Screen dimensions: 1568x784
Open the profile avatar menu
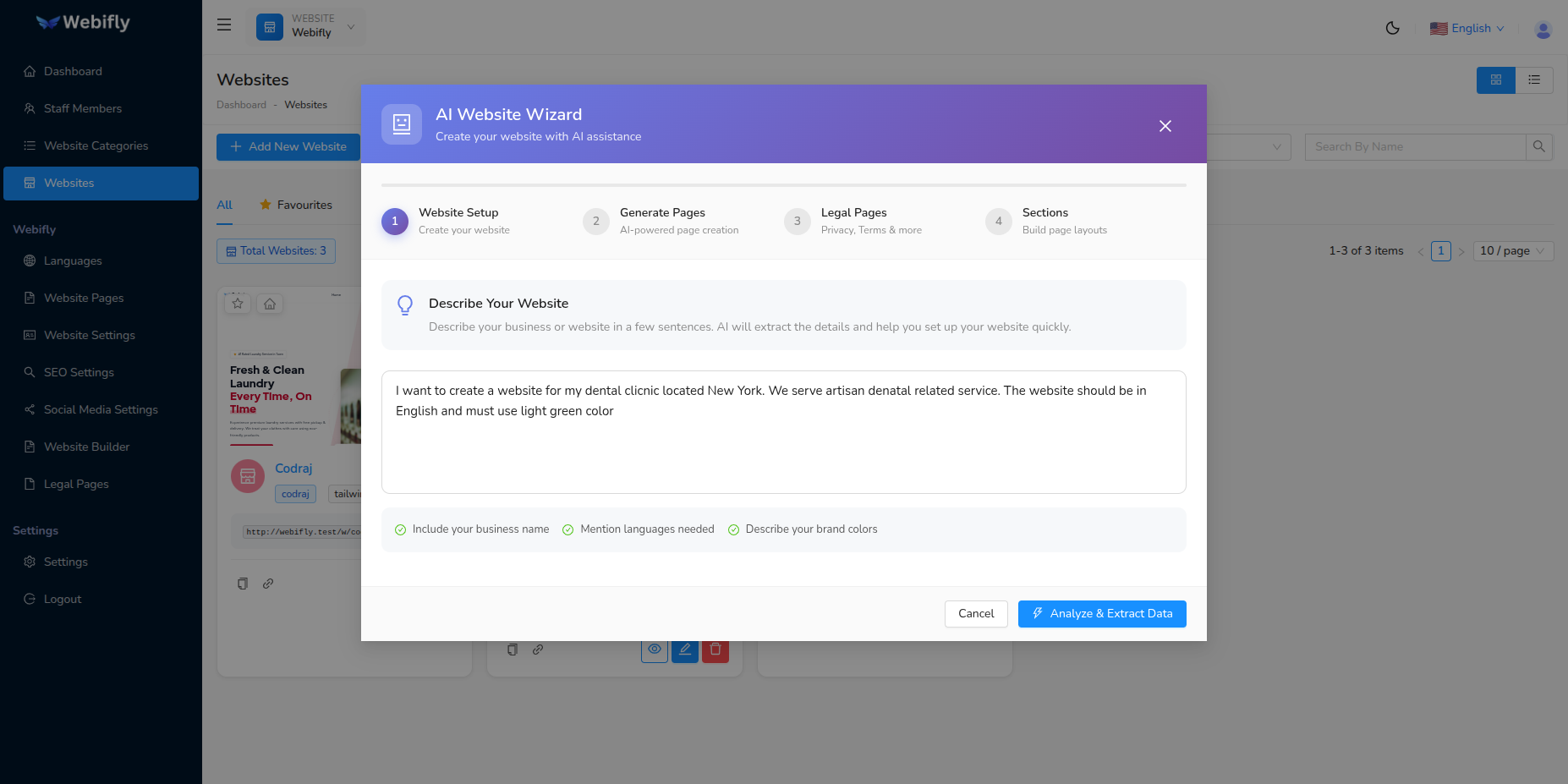(1543, 29)
